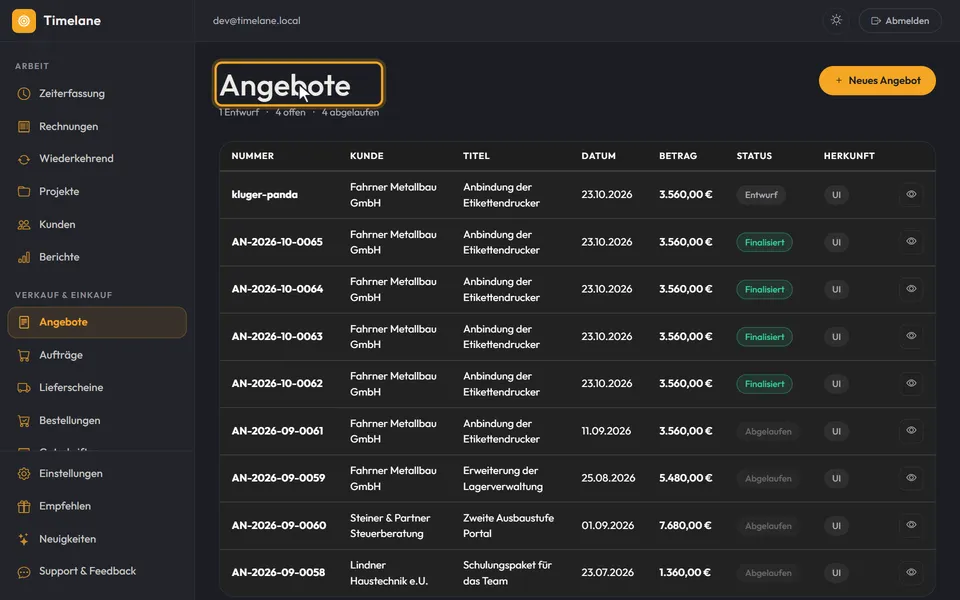
Task: Click the Einstellungen gear icon
Action: coord(24,474)
